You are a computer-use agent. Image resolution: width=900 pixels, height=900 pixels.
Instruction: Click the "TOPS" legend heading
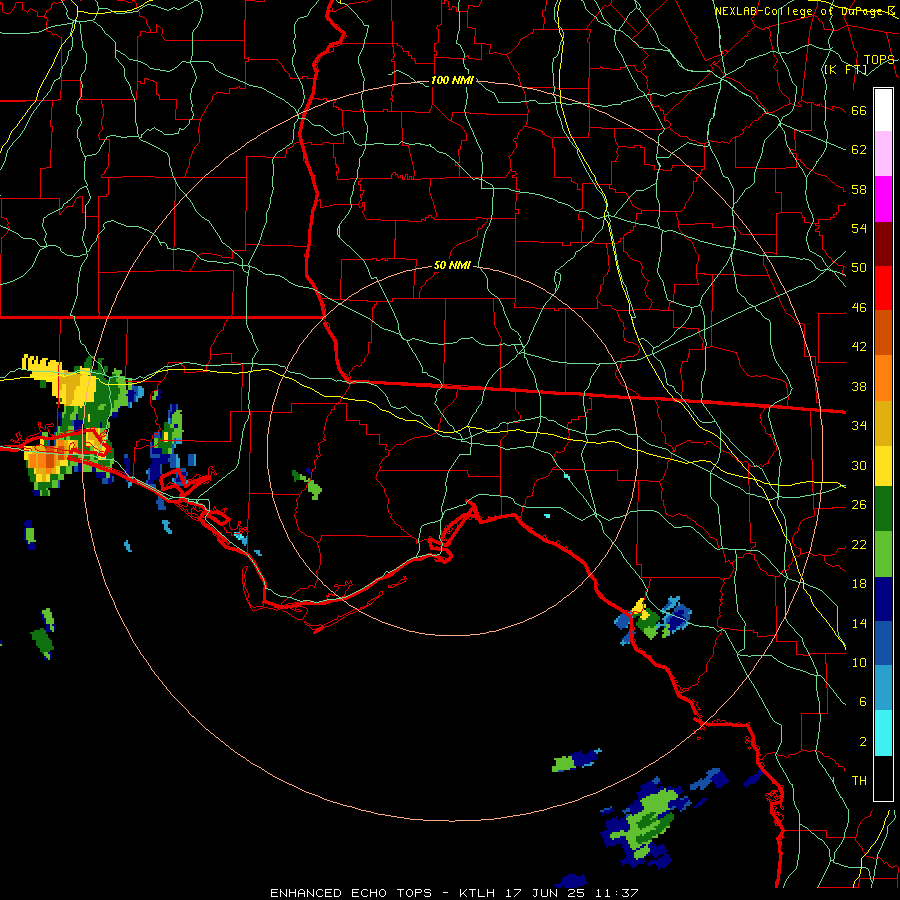click(x=879, y=59)
